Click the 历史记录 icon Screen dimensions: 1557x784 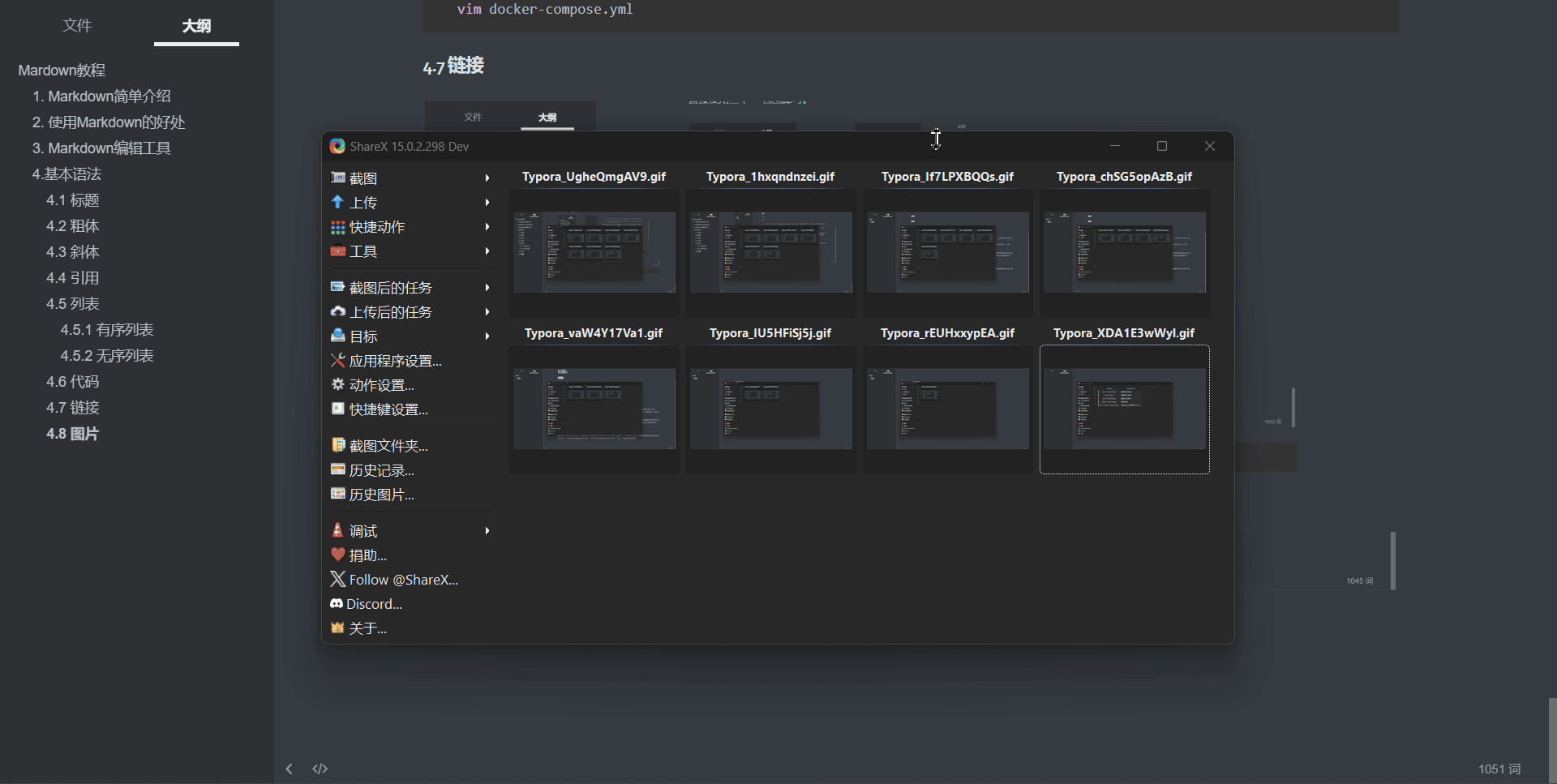(338, 469)
